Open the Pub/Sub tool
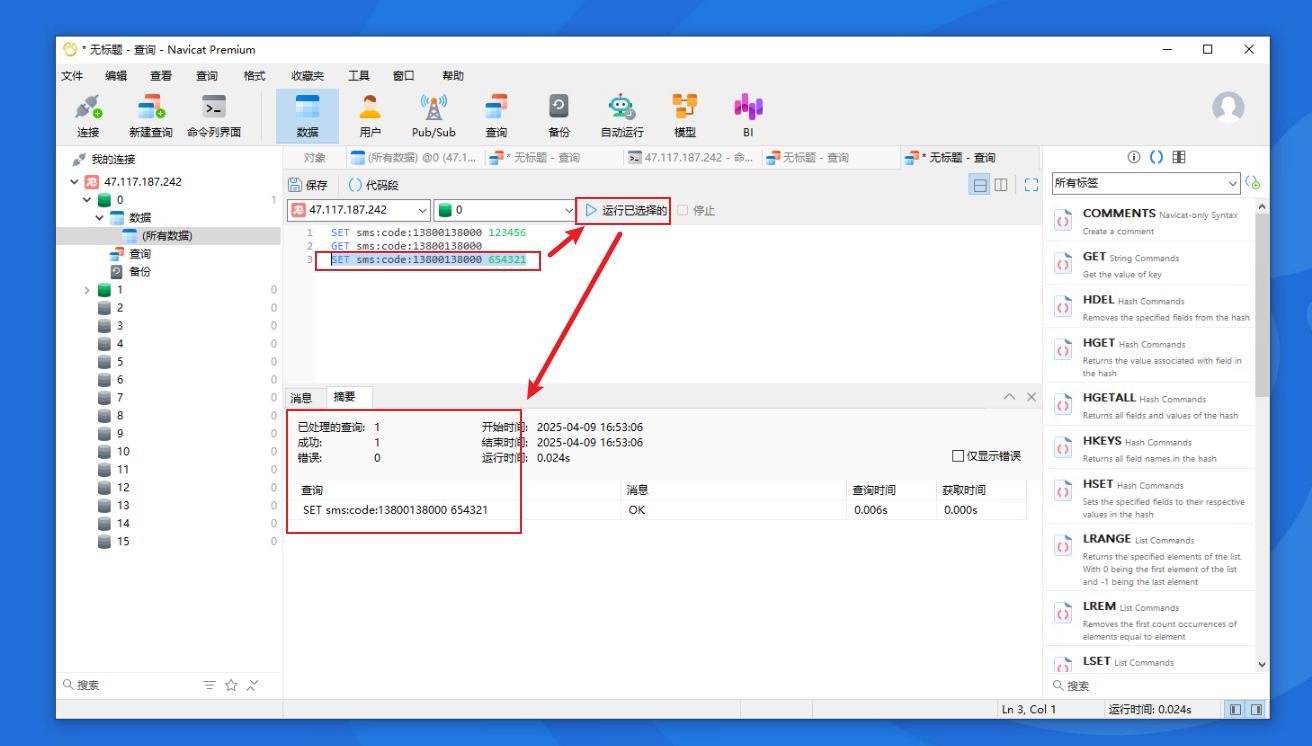The height and width of the screenshot is (746, 1312). tap(433, 116)
